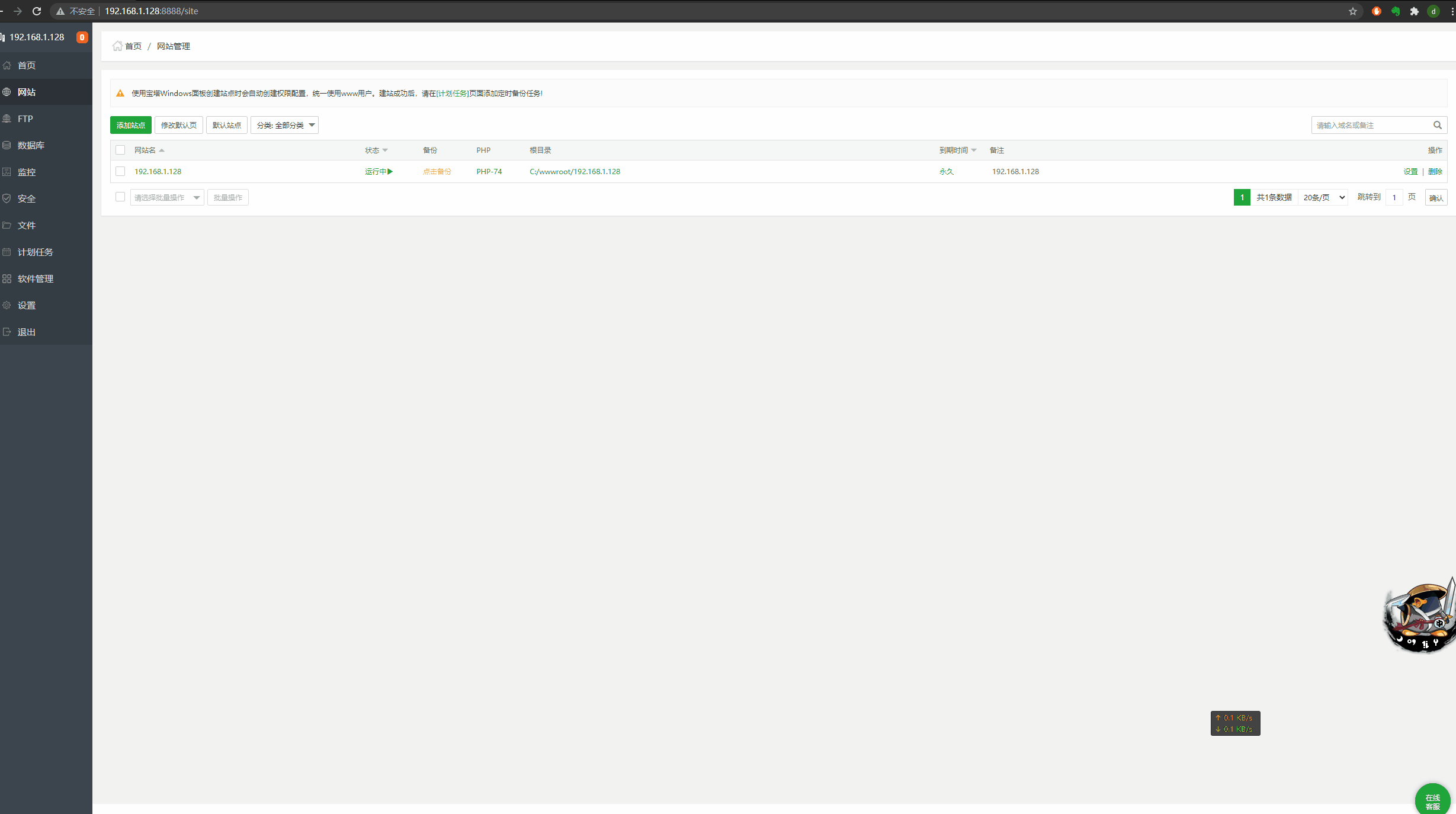Image resolution: width=1456 pixels, height=814 pixels.
Task: Open the 分类: 全部分类 dropdown
Action: [284, 125]
